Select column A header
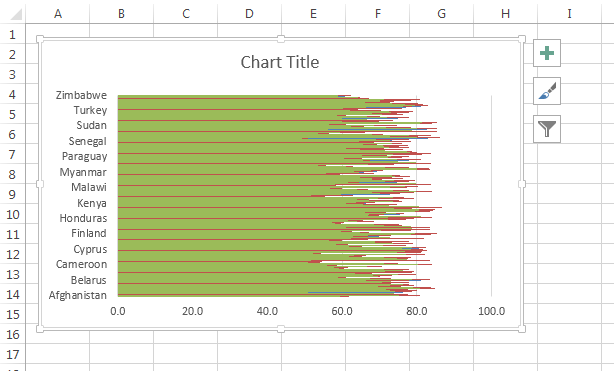 coord(58,14)
